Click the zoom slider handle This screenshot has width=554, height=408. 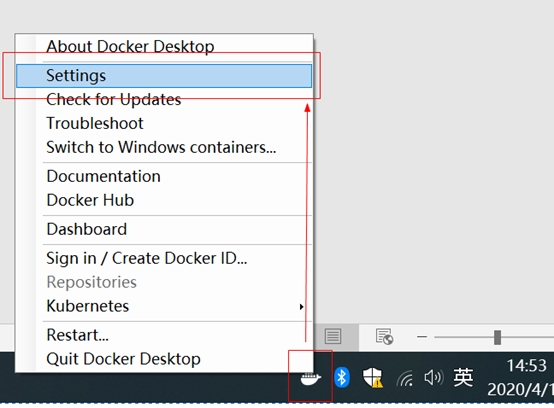point(497,337)
